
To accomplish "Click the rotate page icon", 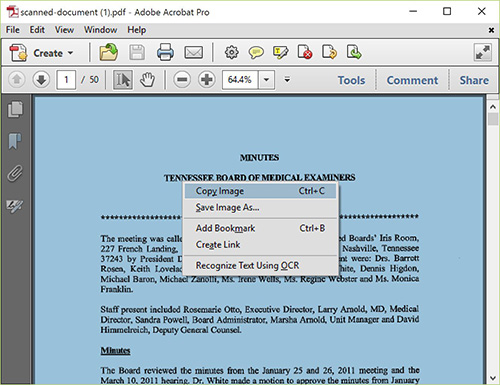I will click(x=329, y=52).
